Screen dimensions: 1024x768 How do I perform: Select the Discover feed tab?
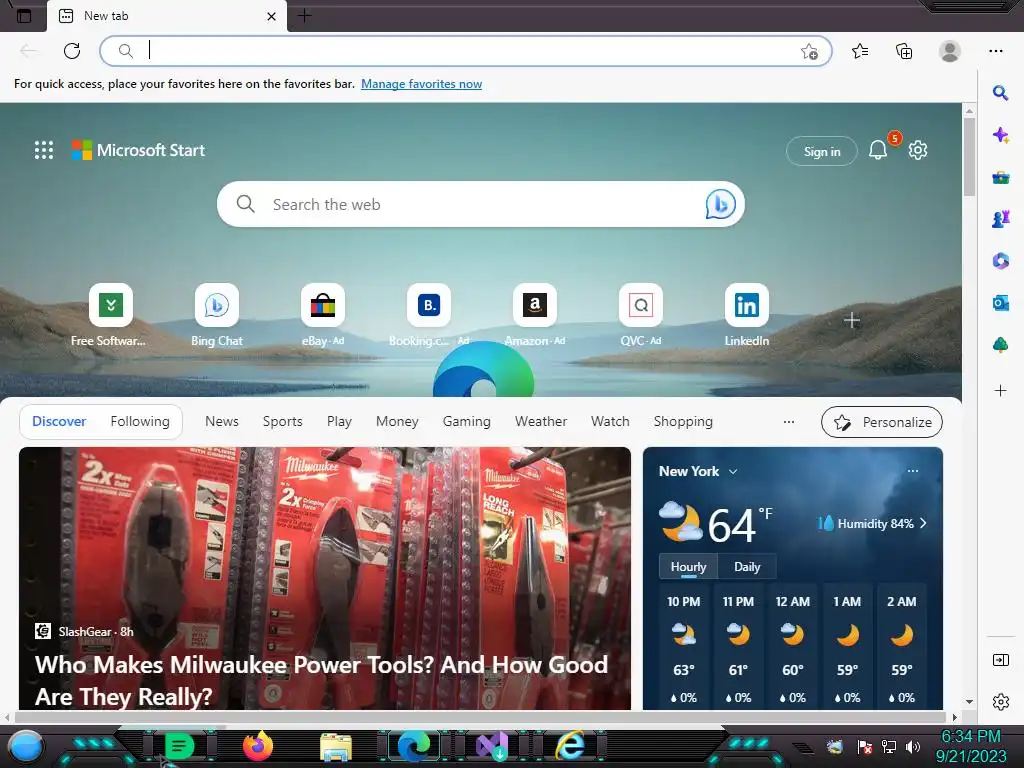pyautogui.click(x=59, y=421)
